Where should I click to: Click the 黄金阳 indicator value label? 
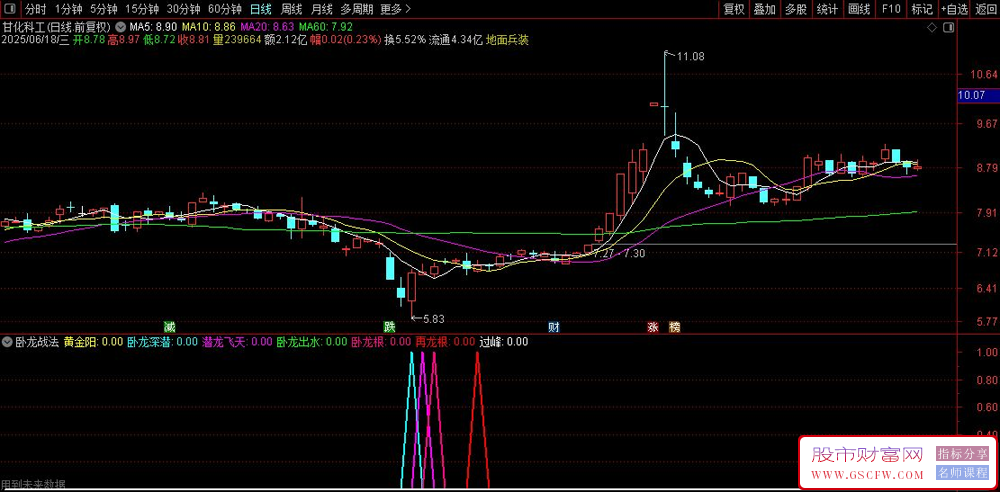point(94,342)
